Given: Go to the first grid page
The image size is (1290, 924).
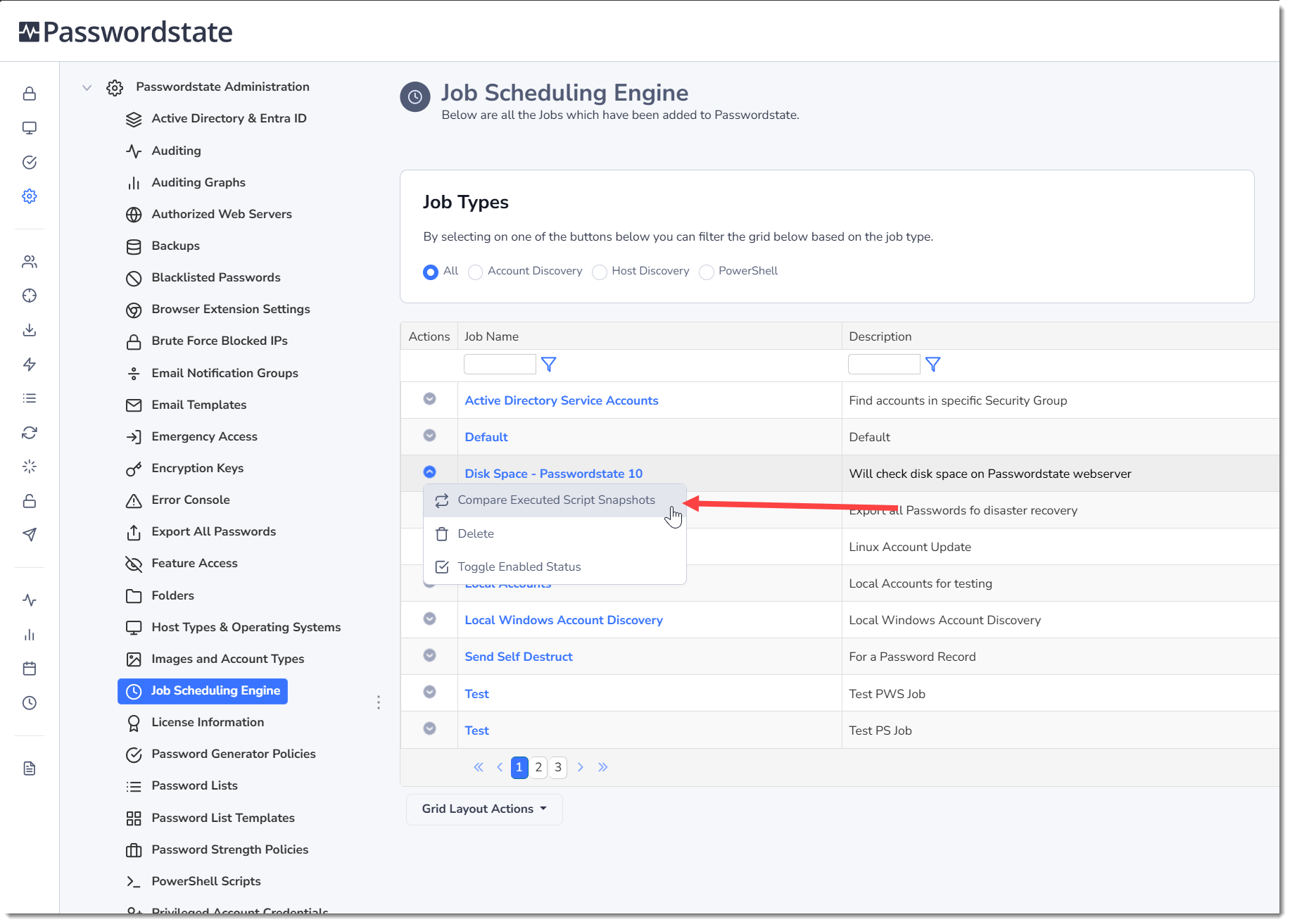Looking at the screenshot, I should coord(479,767).
